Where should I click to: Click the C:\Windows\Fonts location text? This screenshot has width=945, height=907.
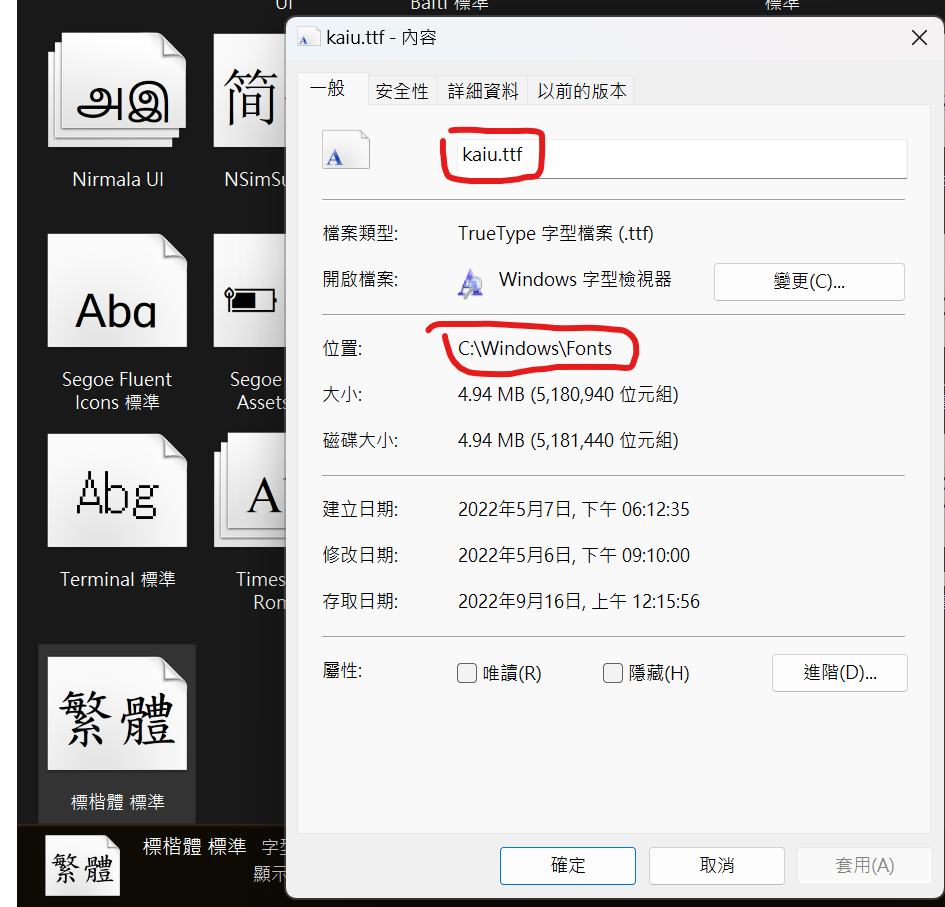point(535,348)
